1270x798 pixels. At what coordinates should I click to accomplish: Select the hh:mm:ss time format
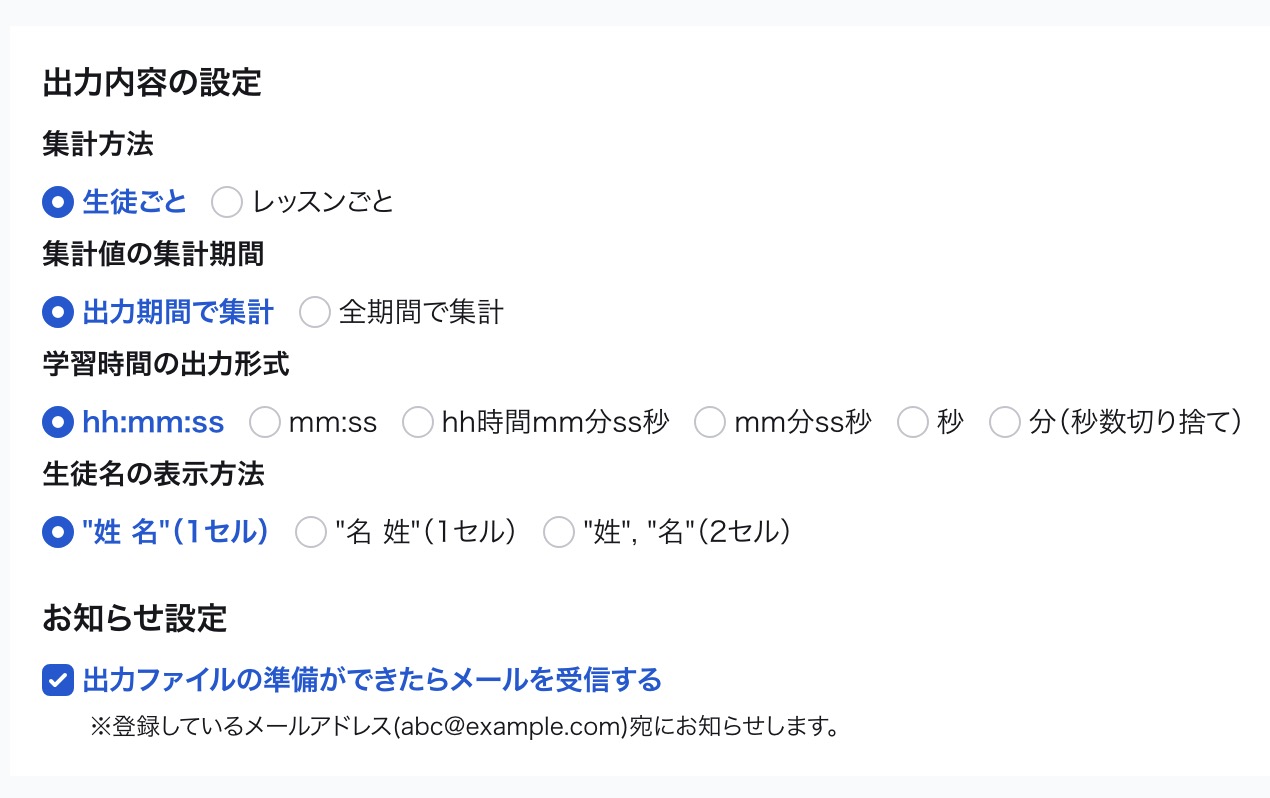tap(58, 422)
